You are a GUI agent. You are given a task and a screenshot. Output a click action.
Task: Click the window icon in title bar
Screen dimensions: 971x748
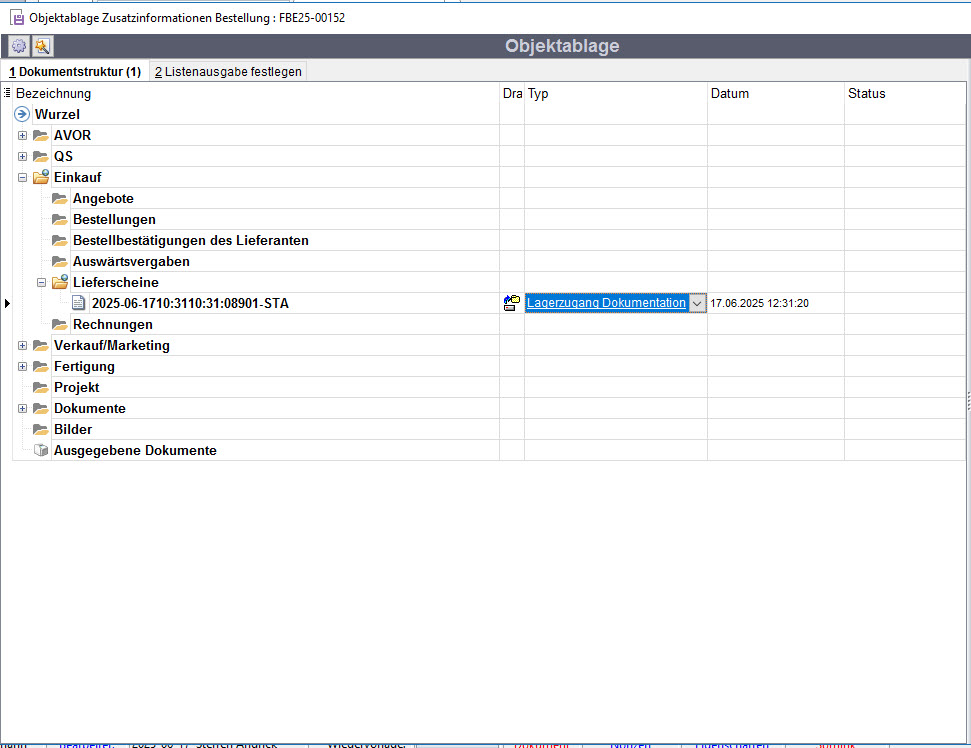17,18
